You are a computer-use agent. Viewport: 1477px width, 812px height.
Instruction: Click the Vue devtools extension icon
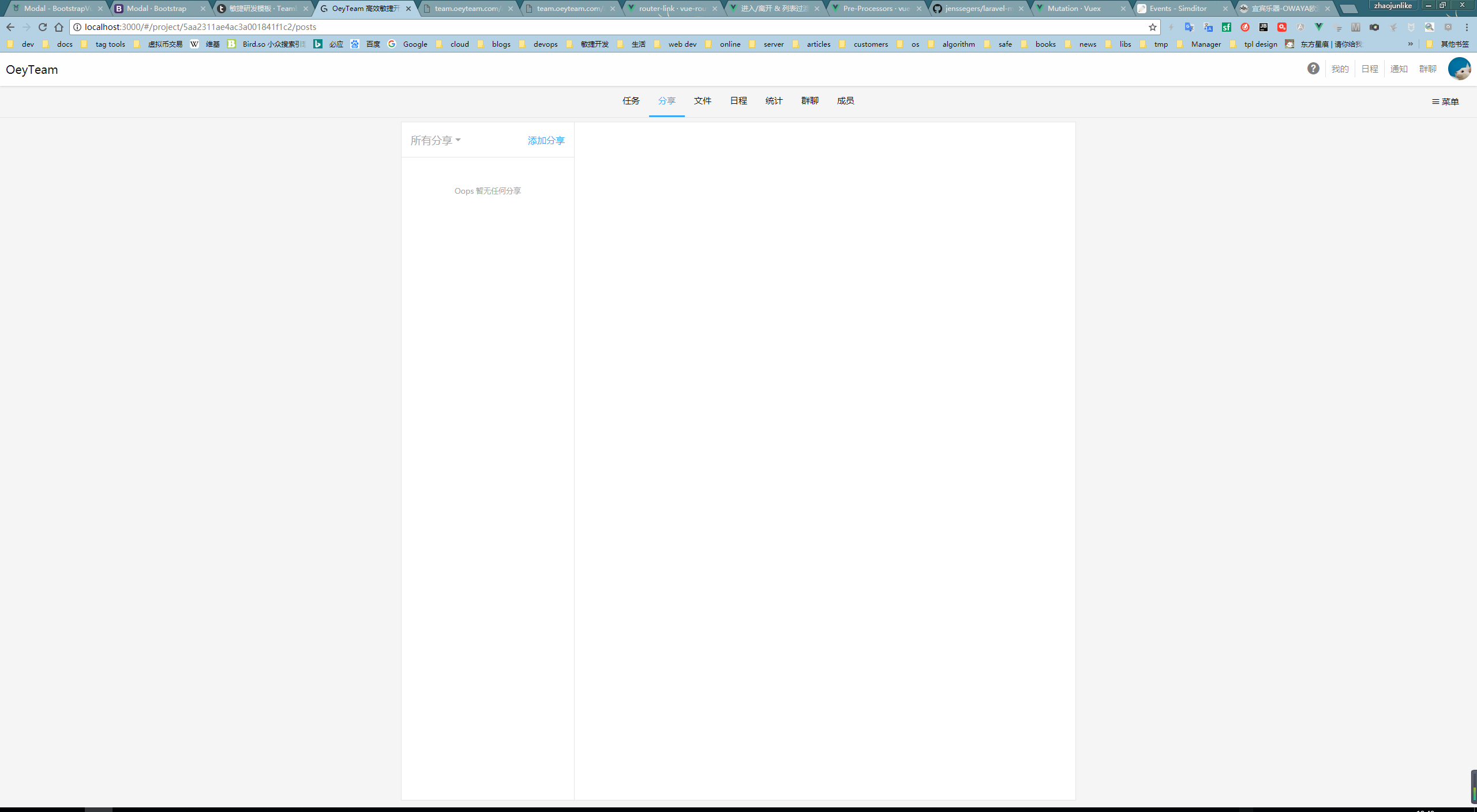[x=1319, y=27]
